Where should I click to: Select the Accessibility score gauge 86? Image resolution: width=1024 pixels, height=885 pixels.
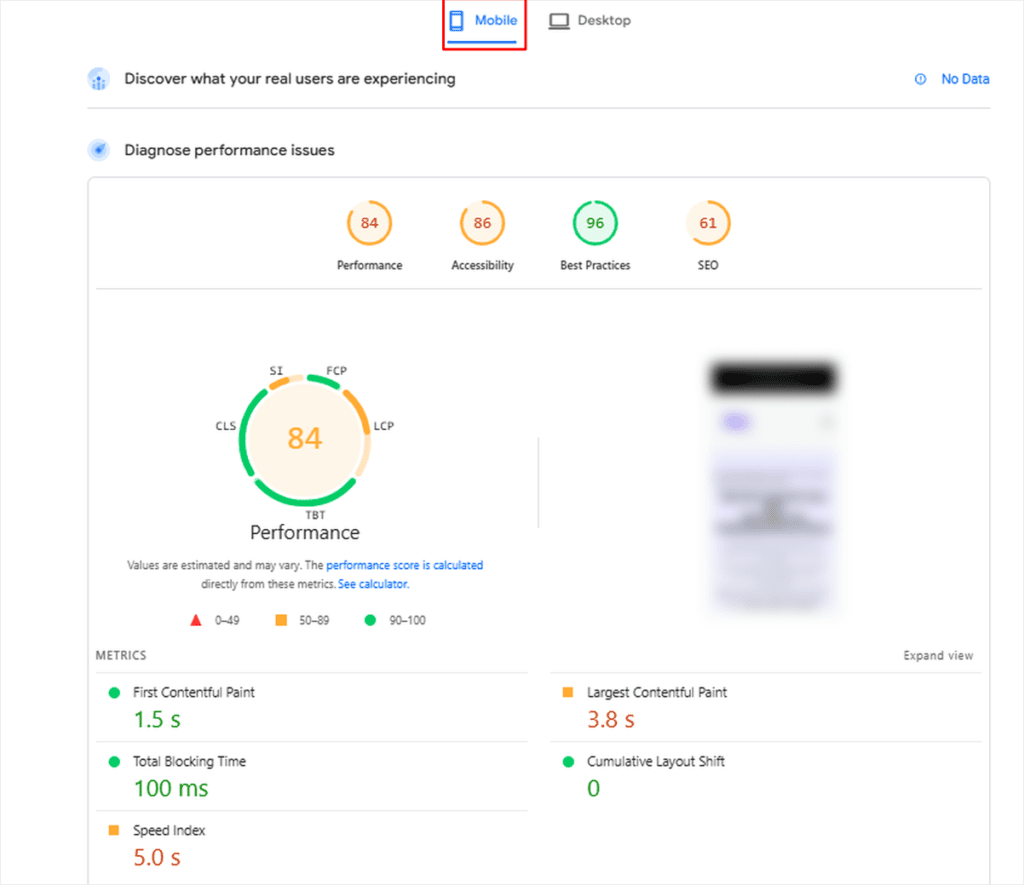click(482, 223)
